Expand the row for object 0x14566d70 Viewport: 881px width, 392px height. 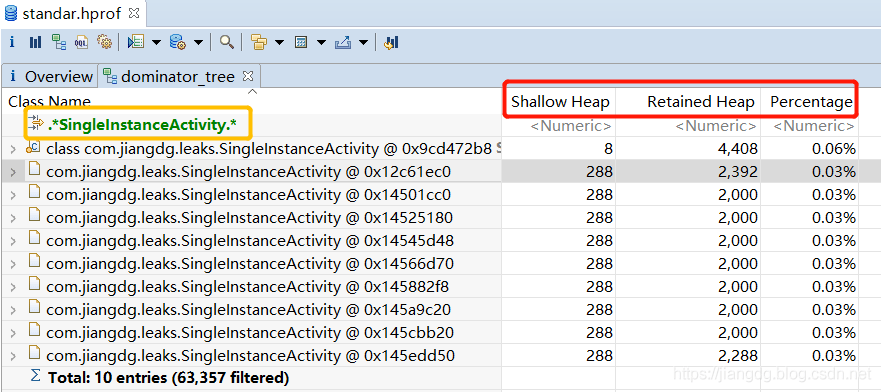coord(13,264)
